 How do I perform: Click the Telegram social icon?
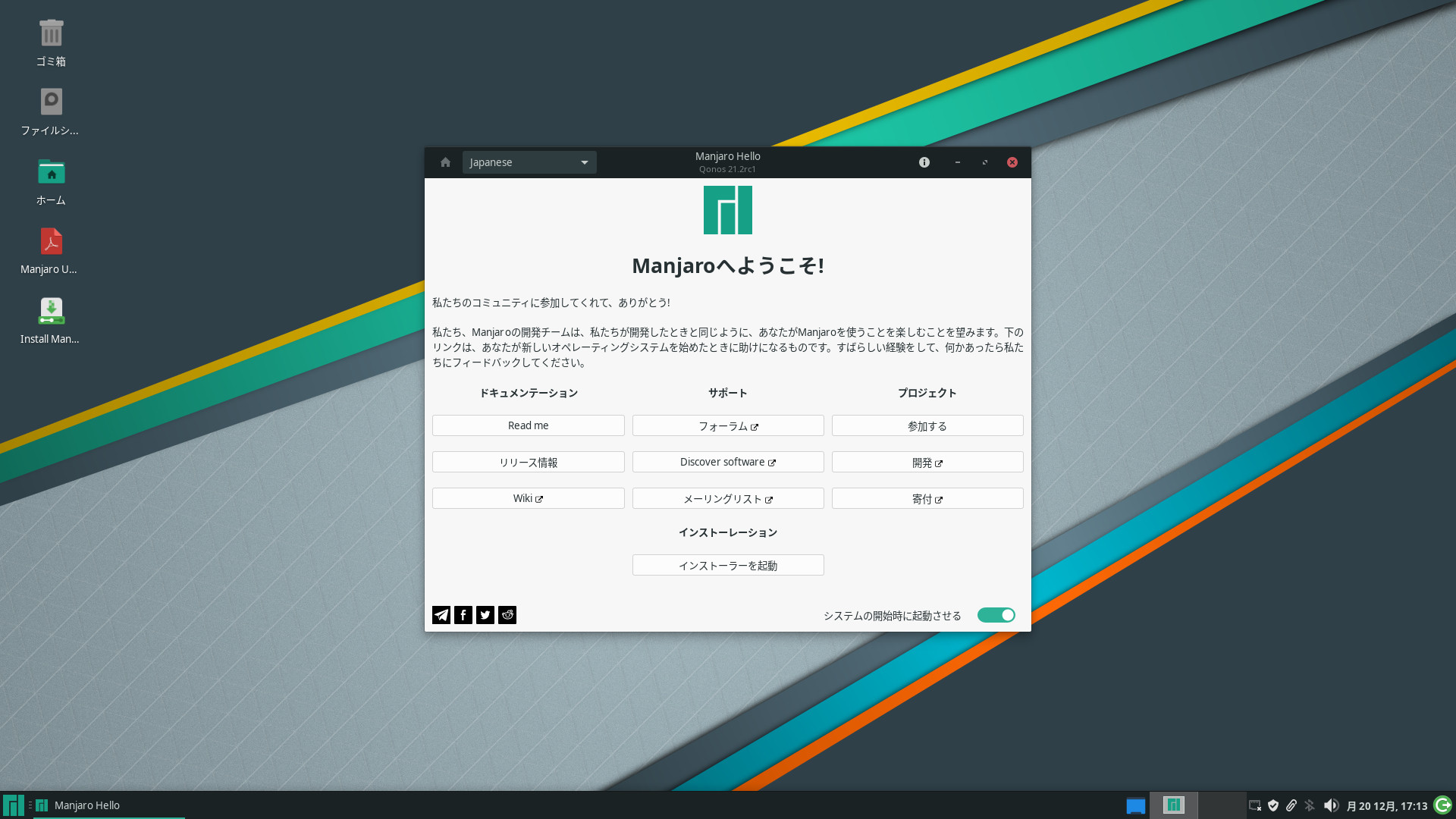coord(441,615)
